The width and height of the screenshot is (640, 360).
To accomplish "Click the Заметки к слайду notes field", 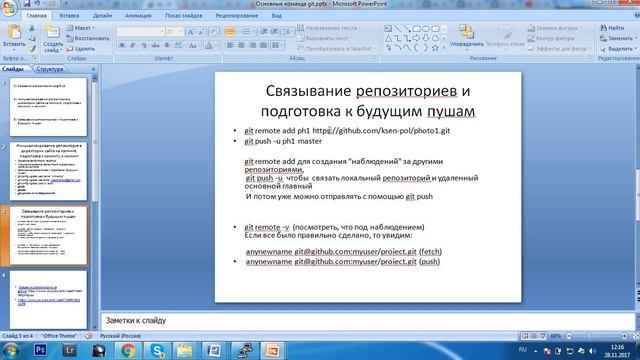I will tap(368, 320).
